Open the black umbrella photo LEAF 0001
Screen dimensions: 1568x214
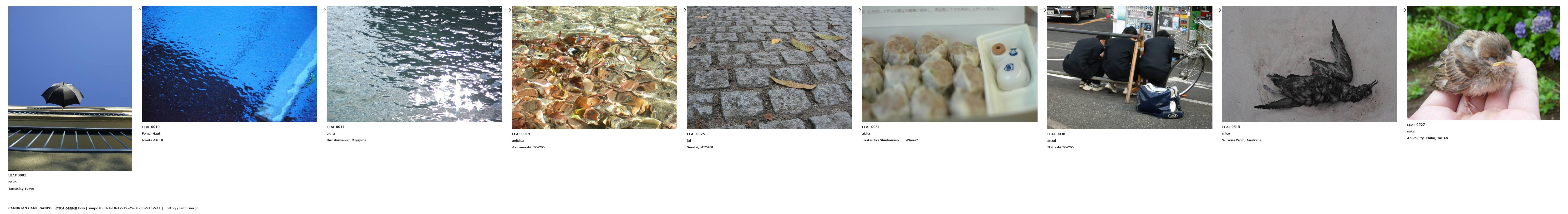pyautogui.click(x=70, y=88)
